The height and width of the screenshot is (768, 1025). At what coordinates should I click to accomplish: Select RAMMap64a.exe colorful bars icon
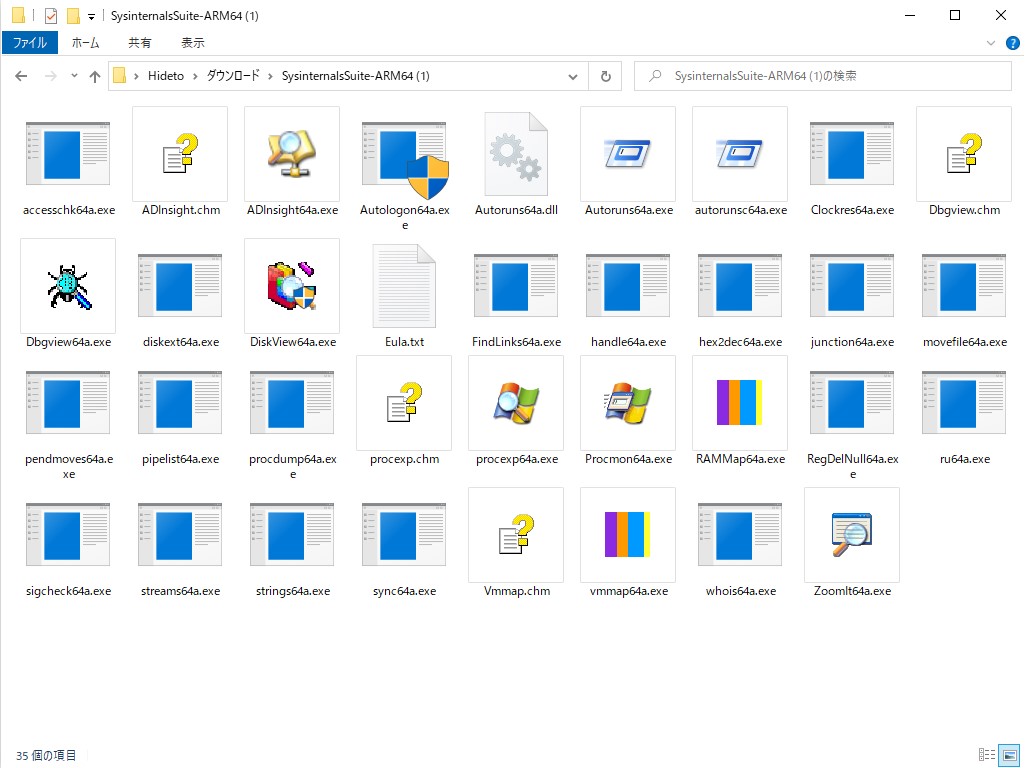coord(739,403)
